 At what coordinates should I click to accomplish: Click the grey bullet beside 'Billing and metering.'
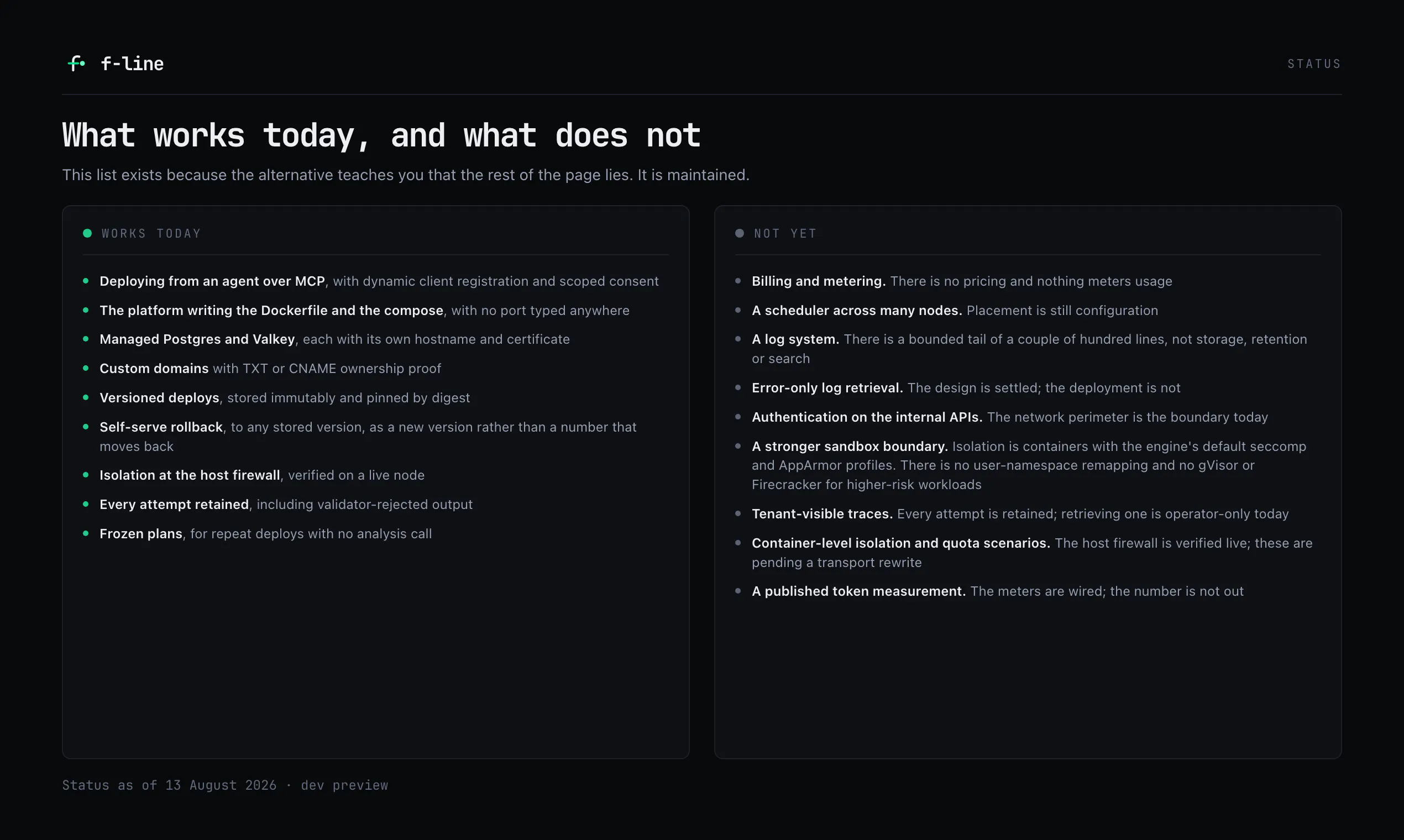pyautogui.click(x=738, y=281)
